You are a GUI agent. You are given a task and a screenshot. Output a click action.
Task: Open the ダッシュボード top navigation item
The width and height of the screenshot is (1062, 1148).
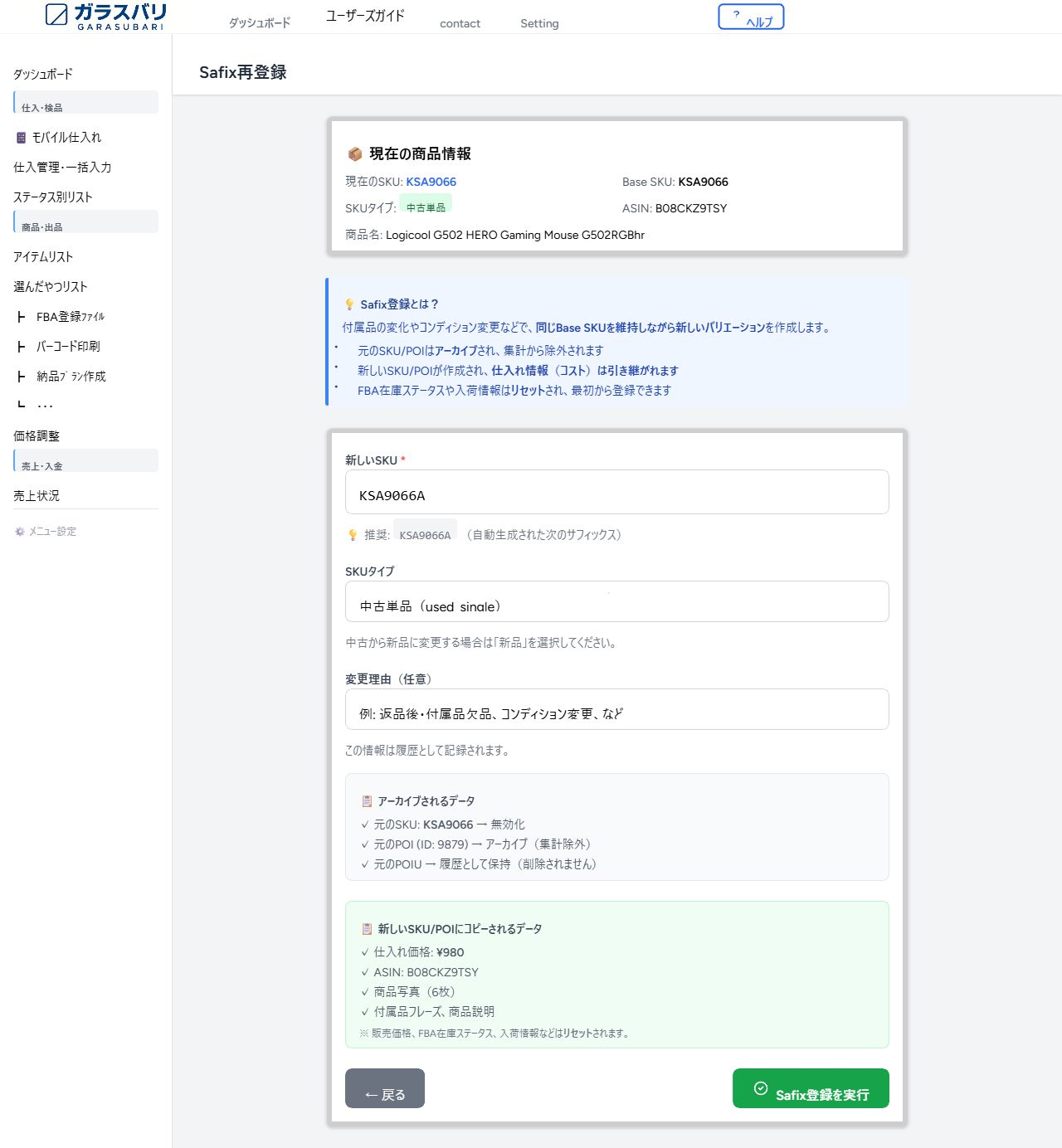click(x=260, y=23)
